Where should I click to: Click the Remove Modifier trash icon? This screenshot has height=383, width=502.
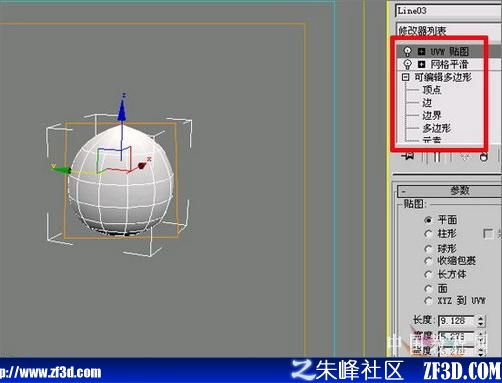[484, 156]
